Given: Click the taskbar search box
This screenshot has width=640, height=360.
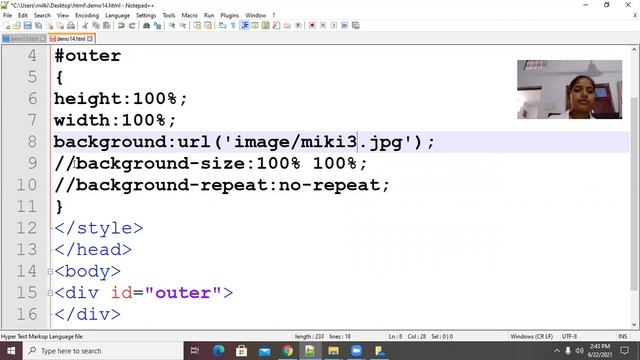Looking at the screenshot, I should (103, 351).
